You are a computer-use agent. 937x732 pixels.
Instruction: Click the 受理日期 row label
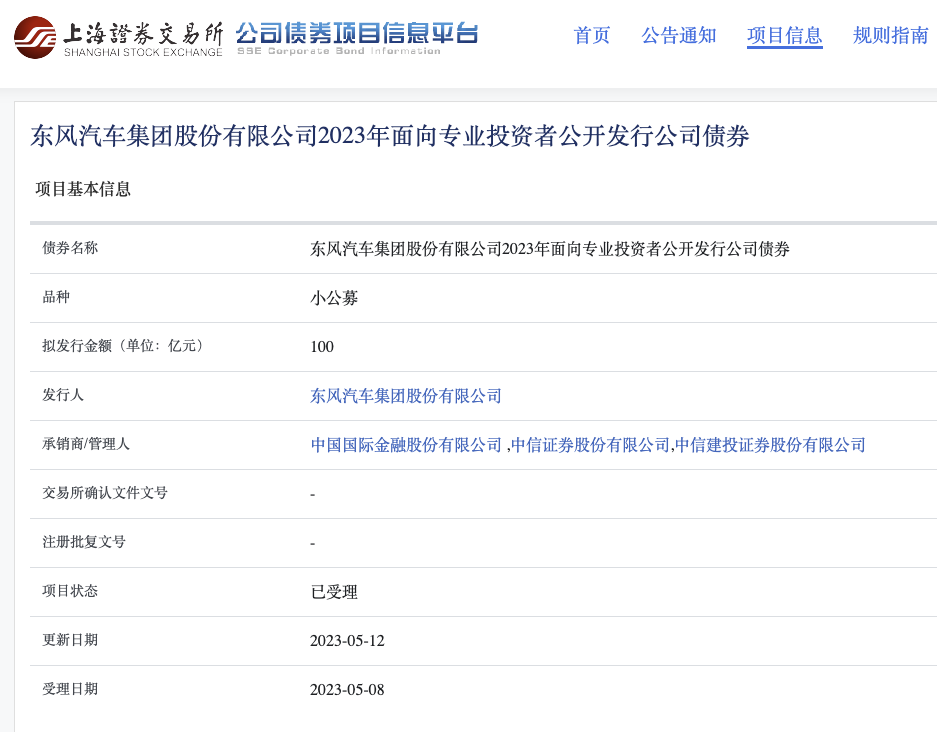[x=70, y=689]
